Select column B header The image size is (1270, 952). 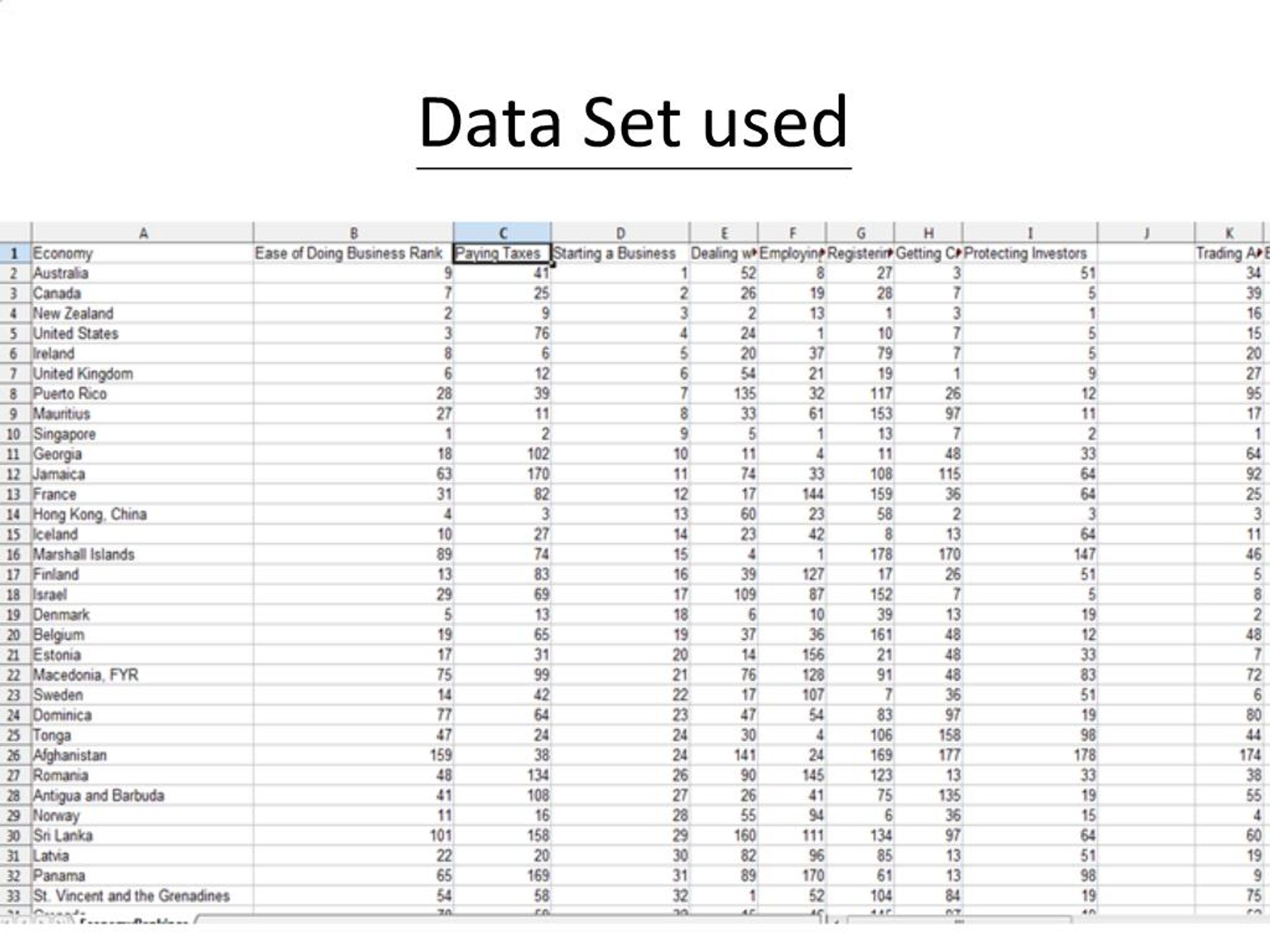(353, 233)
